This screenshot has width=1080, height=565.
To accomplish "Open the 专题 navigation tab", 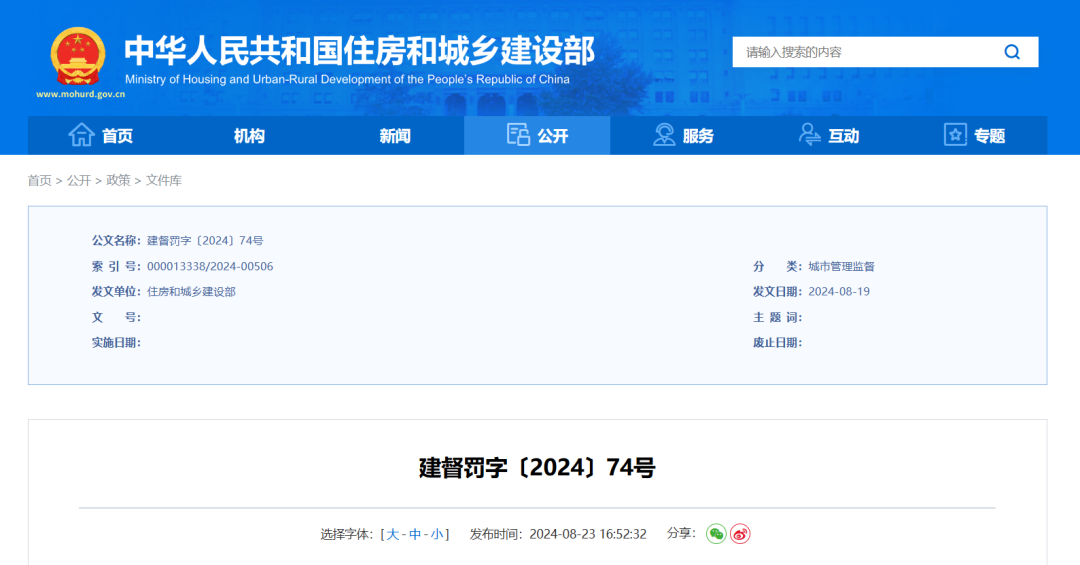I will 975,135.
